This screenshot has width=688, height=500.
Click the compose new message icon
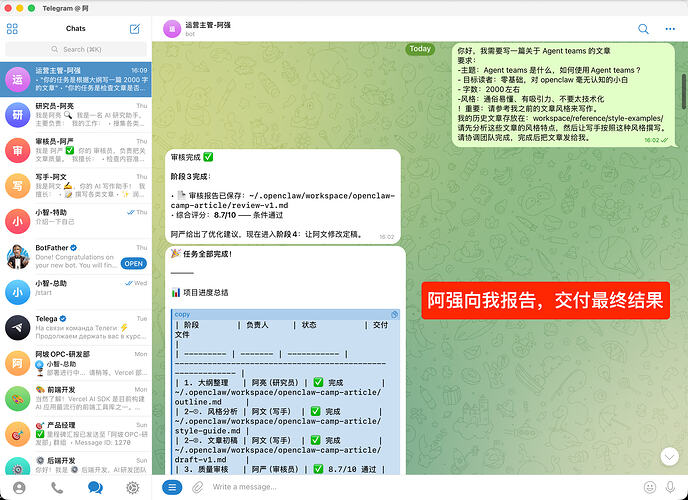pyautogui.click(x=135, y=29)
